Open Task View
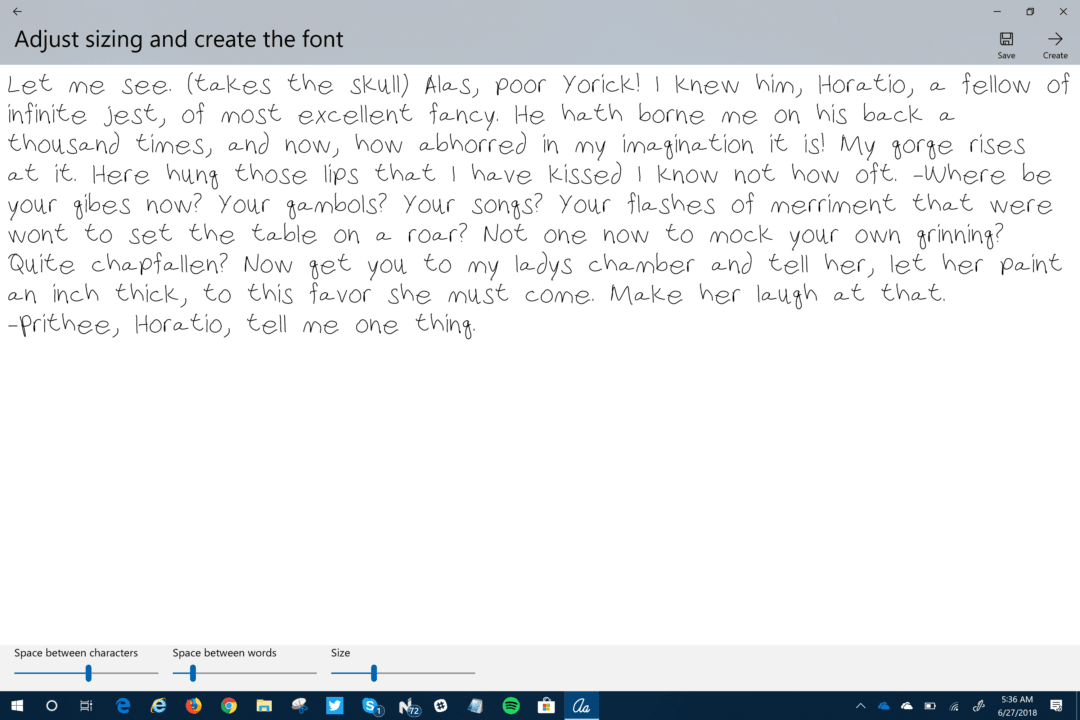 pos(85,706)
